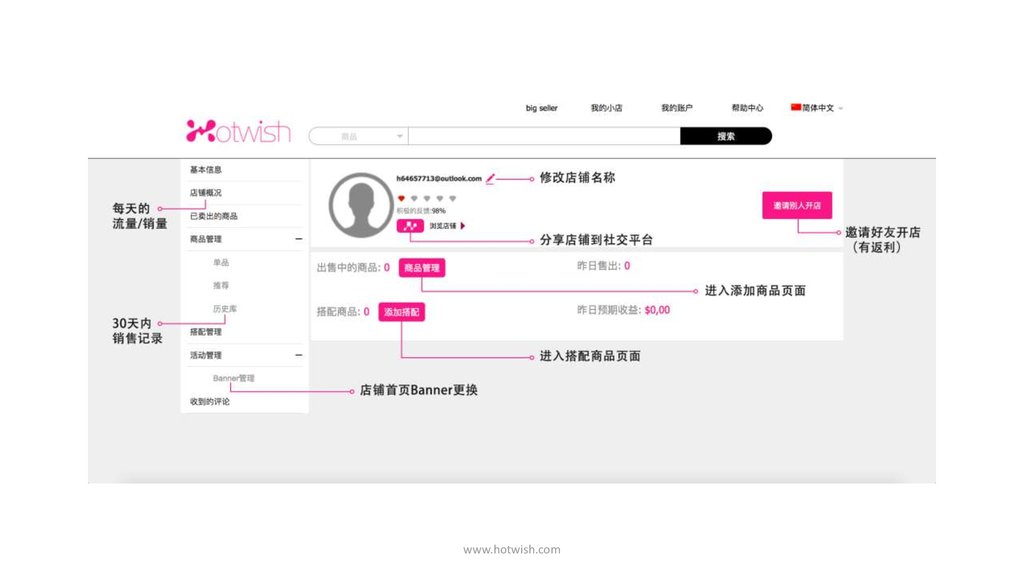Click the China flag language icon

pyautogui.click(x=796, y=107)
